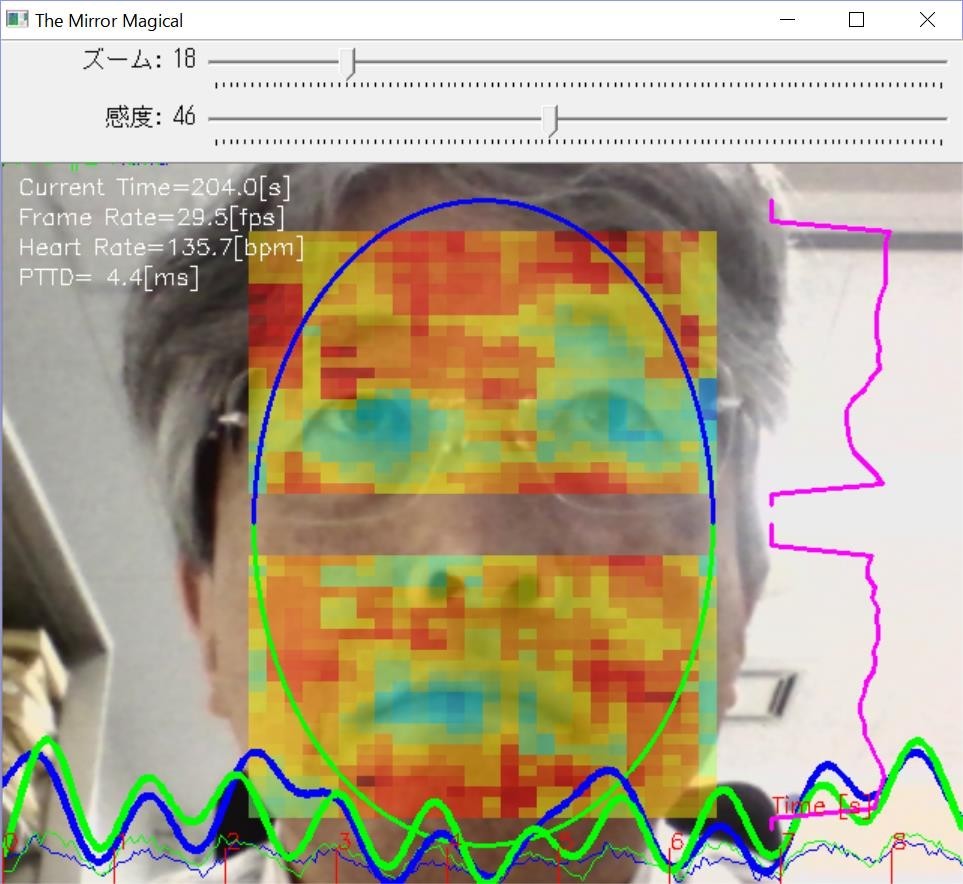Screen dimensions: 963x884
Task: Click the 感度: 46 label
Action: pos(150,117)
